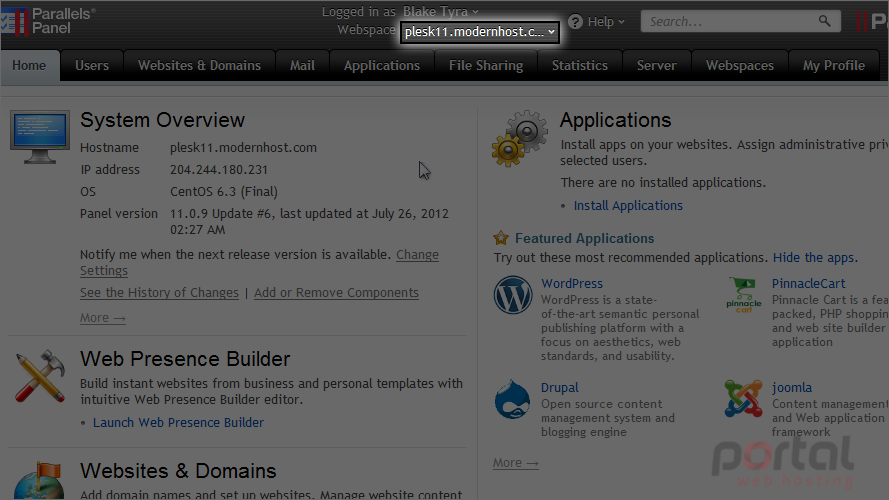
Task: Open the My Profile tab
Action: coord(833,65)
